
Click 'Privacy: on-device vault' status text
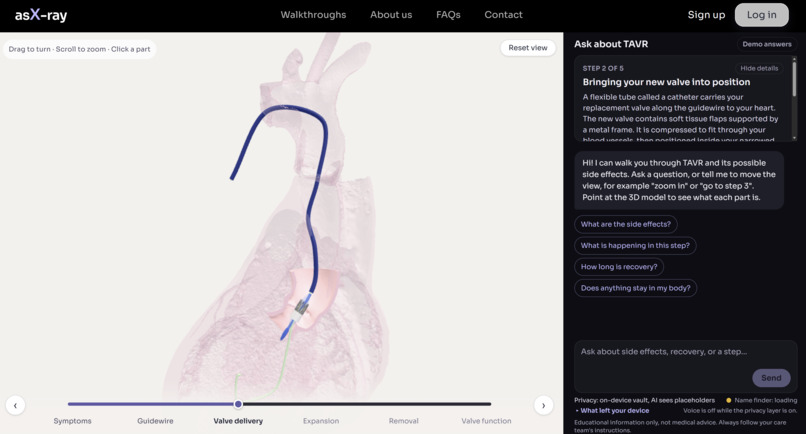tap(644, 400)
